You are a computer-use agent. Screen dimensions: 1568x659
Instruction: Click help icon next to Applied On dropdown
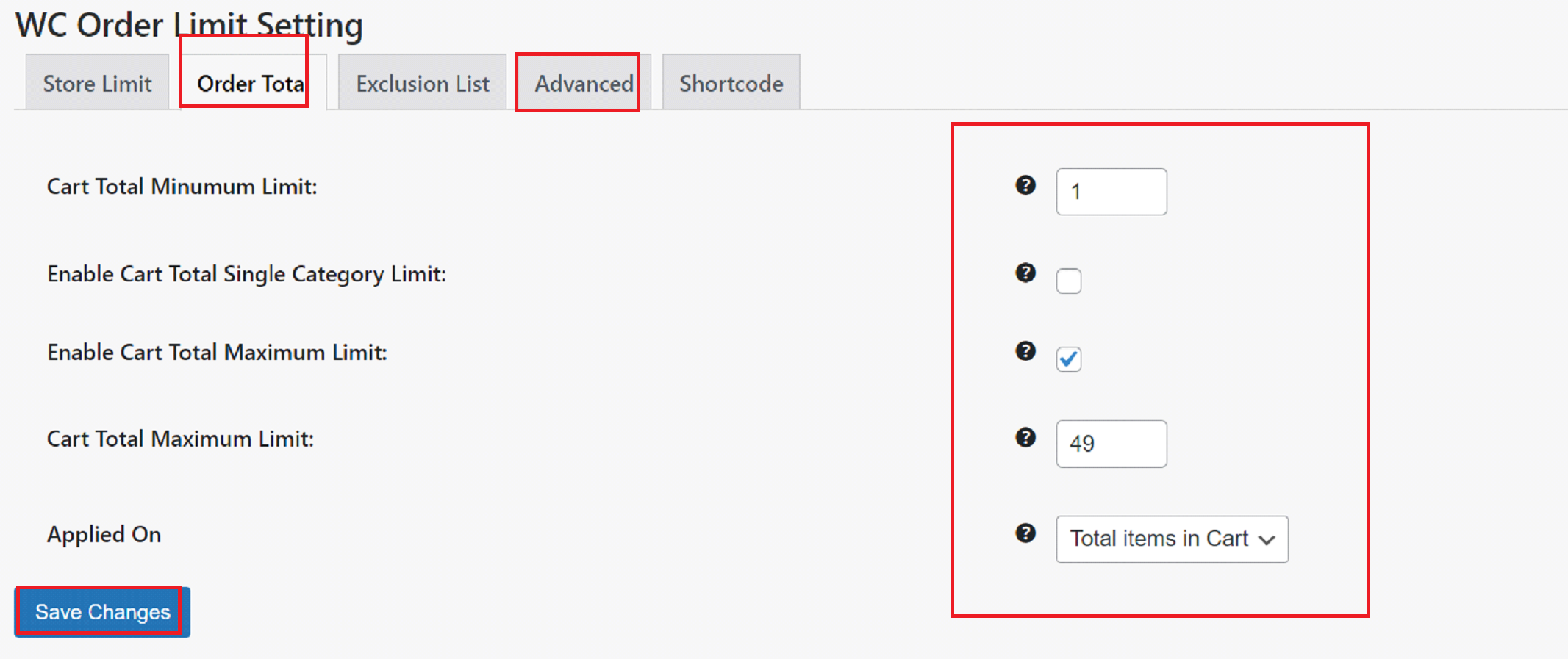tap(1025, 533)
